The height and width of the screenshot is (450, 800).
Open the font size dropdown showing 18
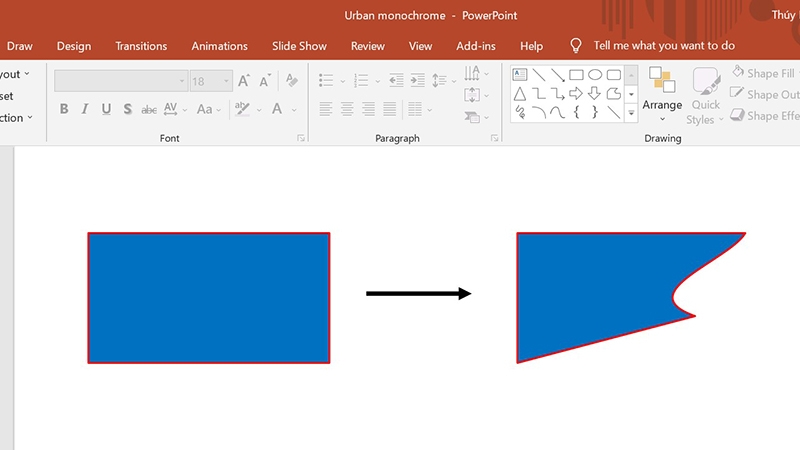point(226,81)
